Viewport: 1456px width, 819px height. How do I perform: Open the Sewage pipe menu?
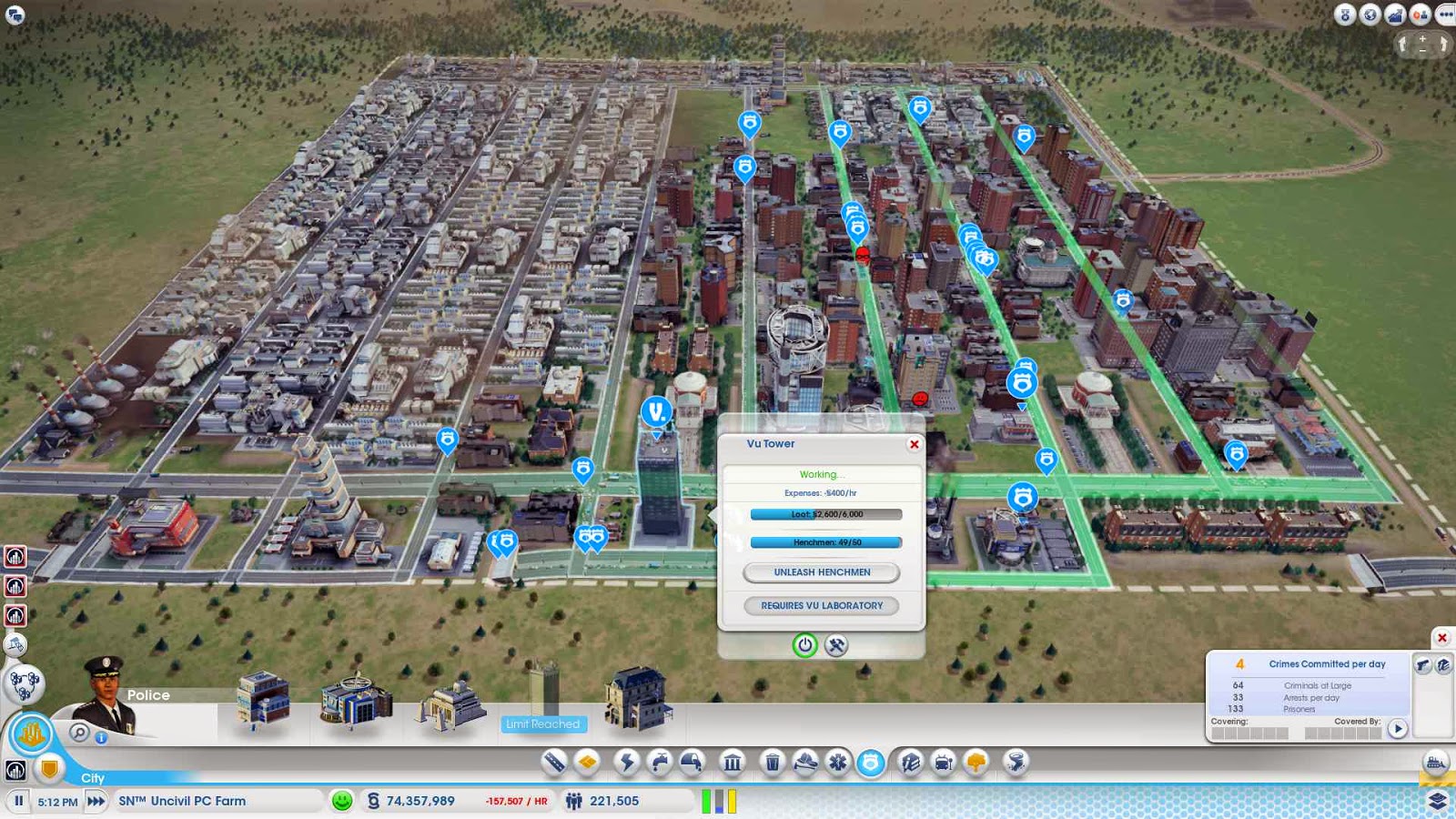tap(692, 762)
